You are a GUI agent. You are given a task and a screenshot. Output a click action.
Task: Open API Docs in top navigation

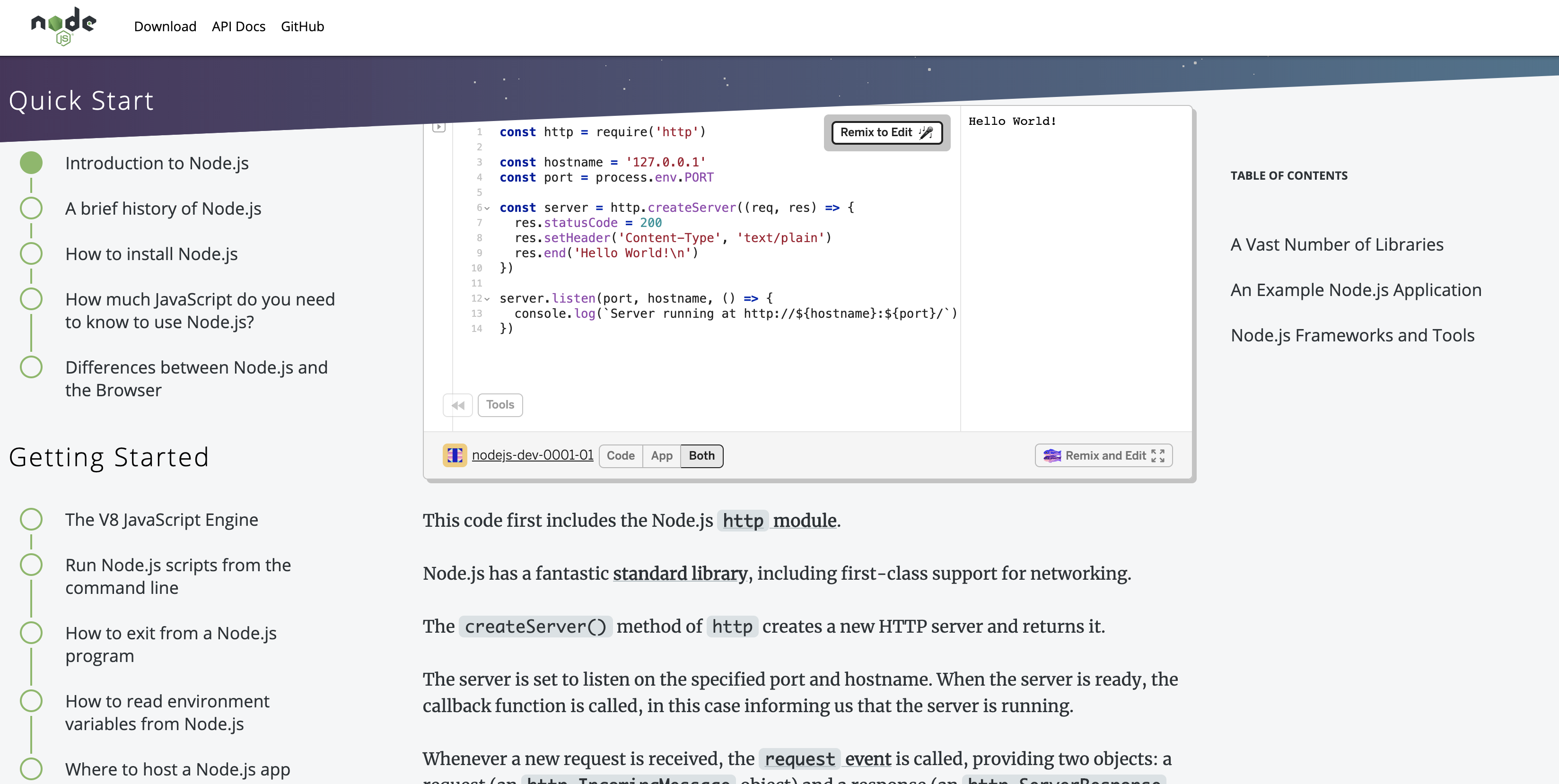238,26
